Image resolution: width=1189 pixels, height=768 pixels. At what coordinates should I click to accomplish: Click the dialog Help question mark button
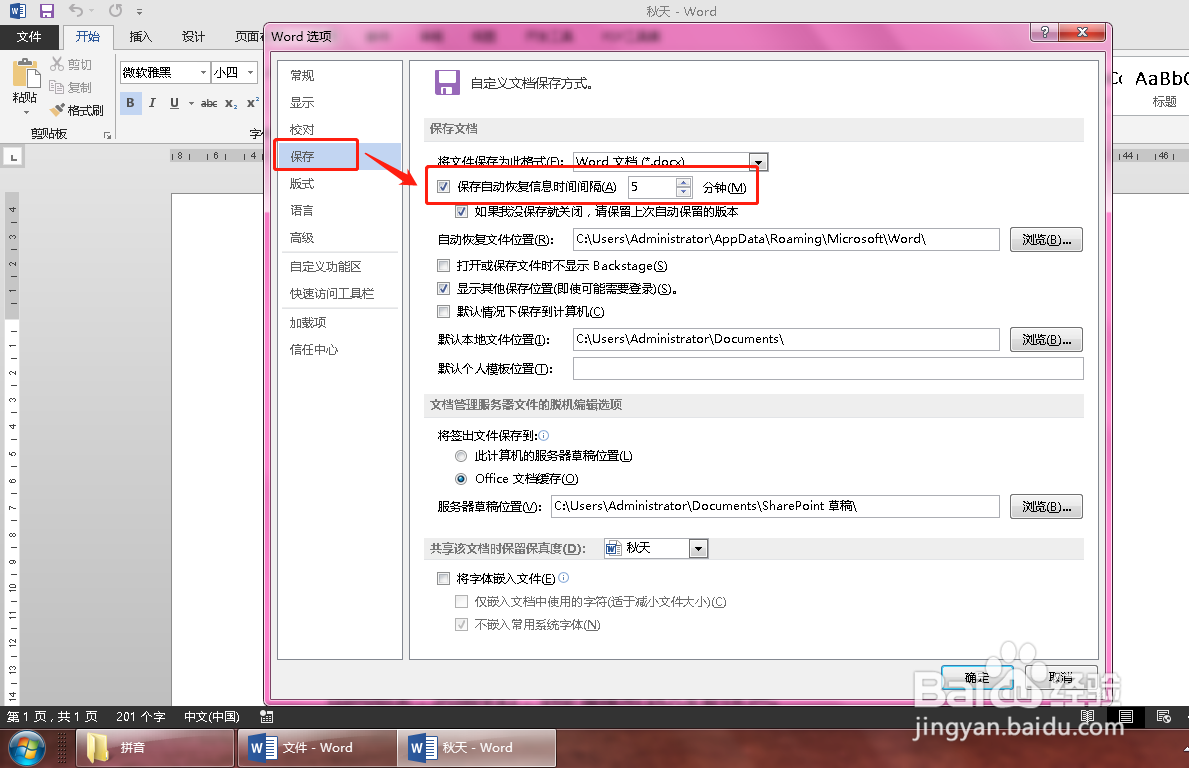[x=1045, y=32]
